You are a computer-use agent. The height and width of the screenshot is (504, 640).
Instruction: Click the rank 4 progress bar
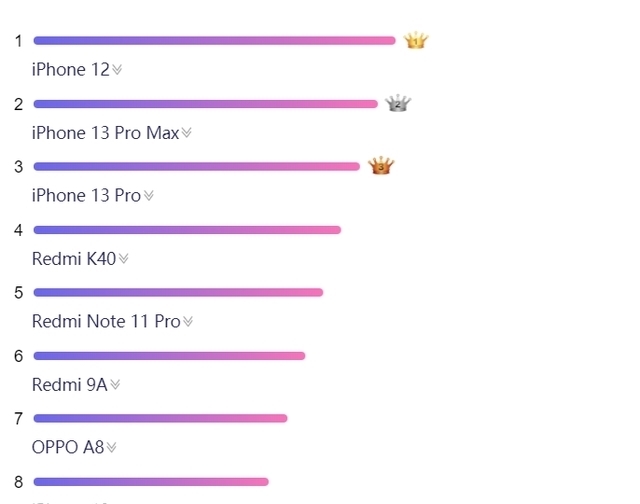point(187,230)
